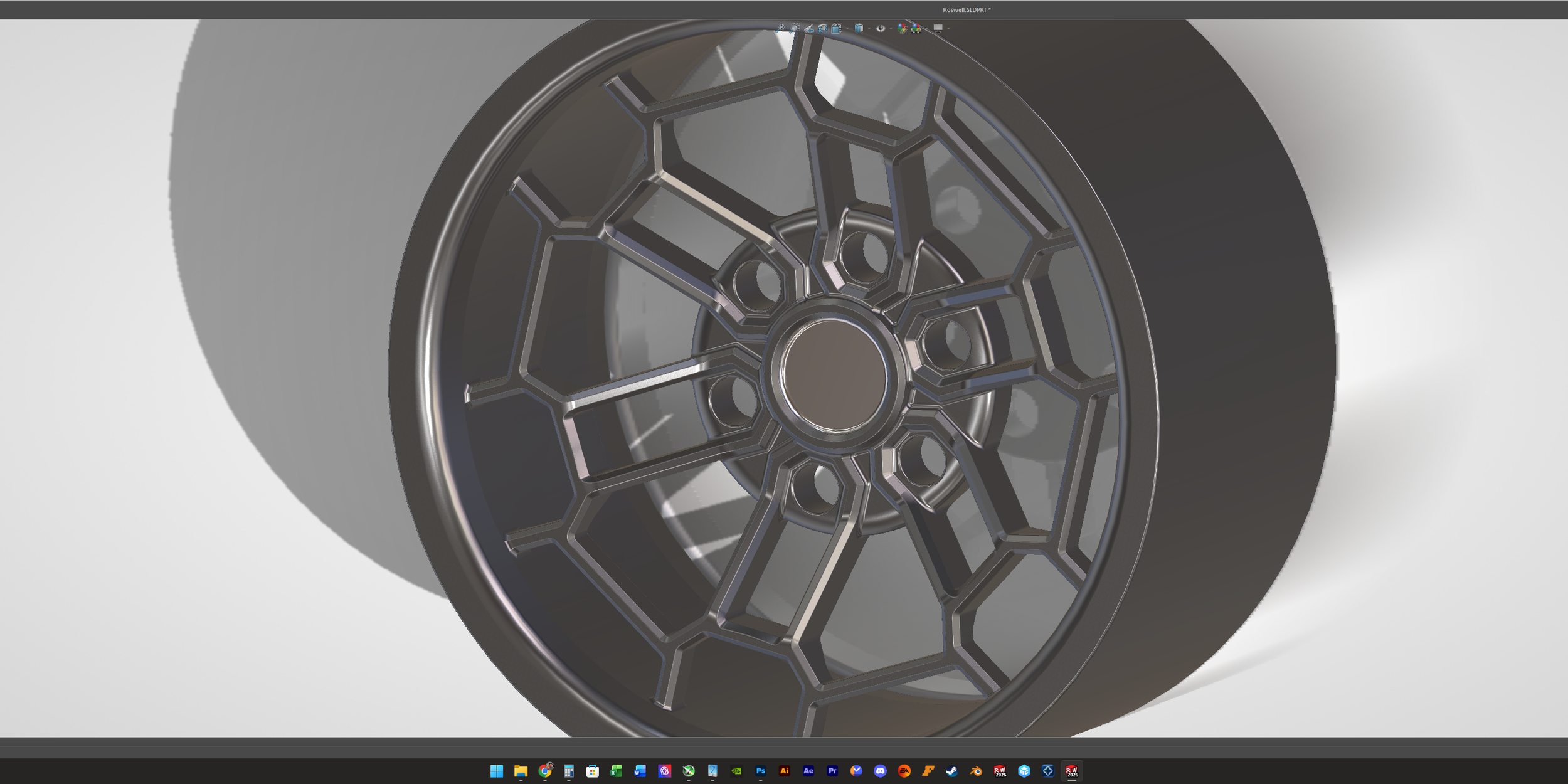The width and height of the screenshot is (1568, 784).
Task: Launch Excel from the taskbar
Action: pos(616,771)
